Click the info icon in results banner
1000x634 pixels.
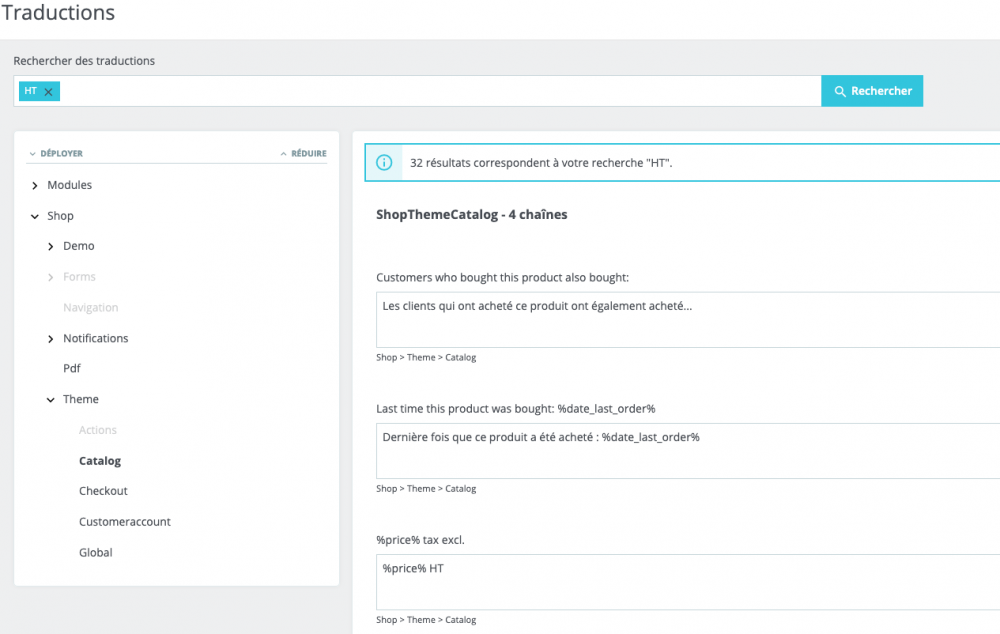(384, 162)
